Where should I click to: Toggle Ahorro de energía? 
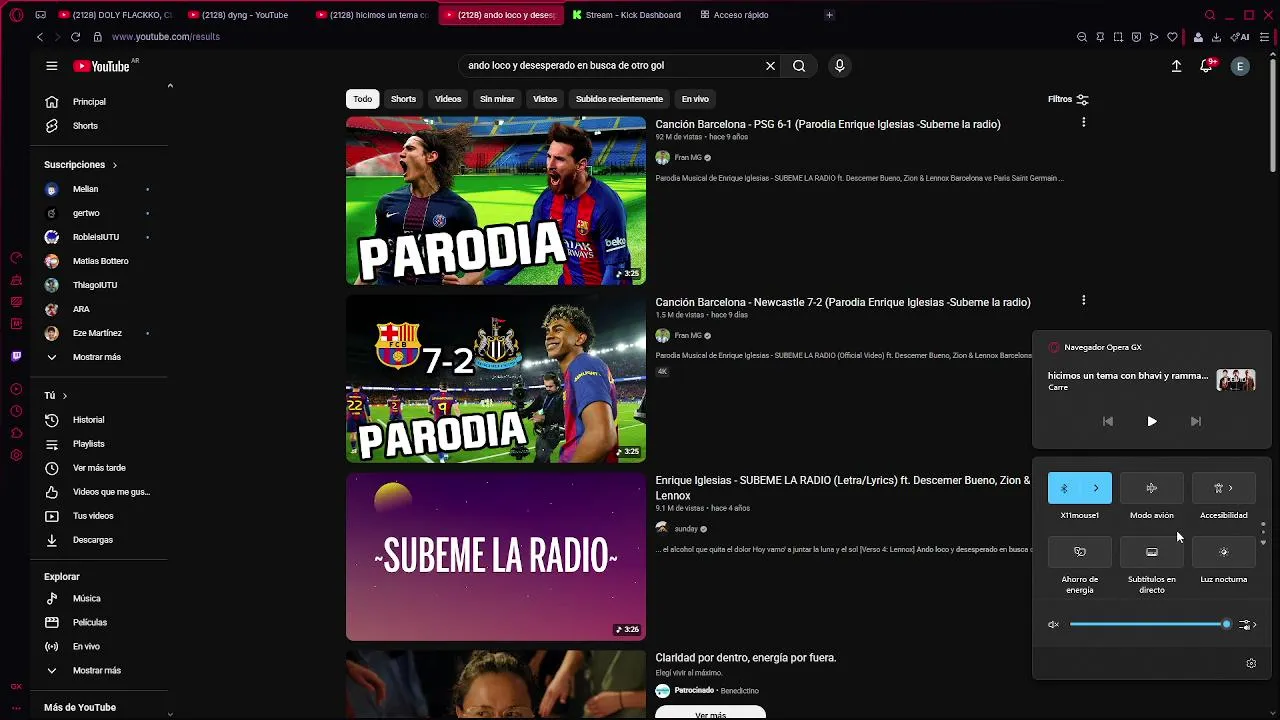tap(1080, 552)
